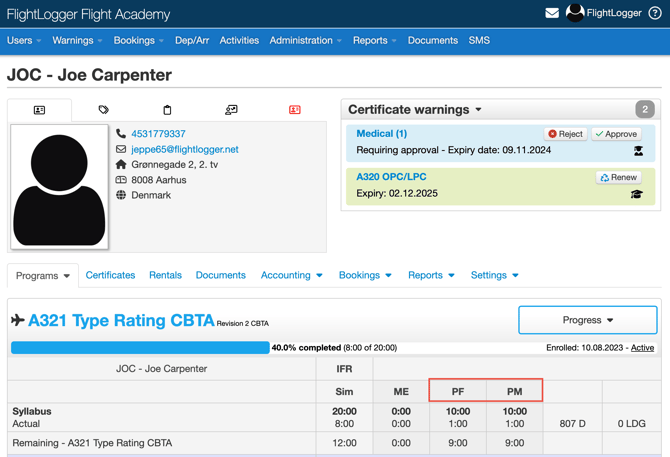
Task: Open the clipboard tab icon
Action: pyautogui.click(x=167, y=110)
